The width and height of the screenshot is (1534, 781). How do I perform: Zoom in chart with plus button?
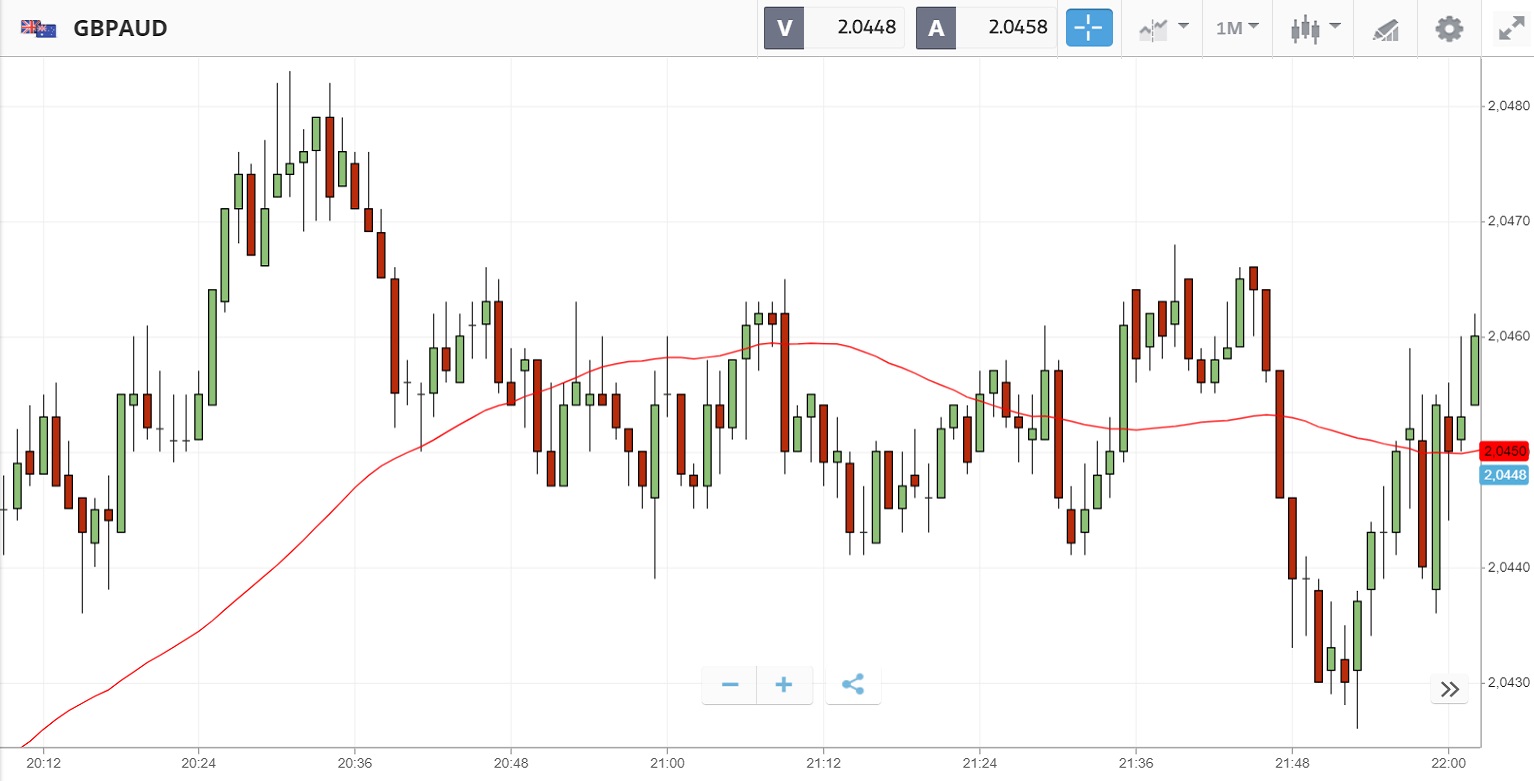tap(784, 685)
